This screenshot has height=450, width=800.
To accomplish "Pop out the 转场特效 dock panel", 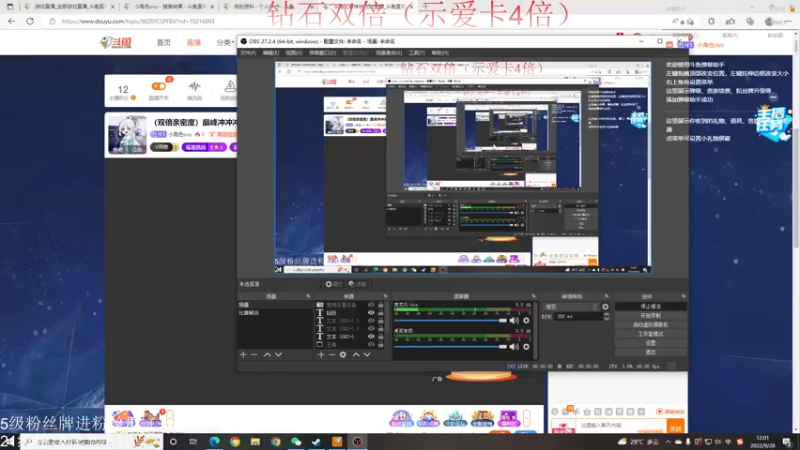I will pos(607,296).
